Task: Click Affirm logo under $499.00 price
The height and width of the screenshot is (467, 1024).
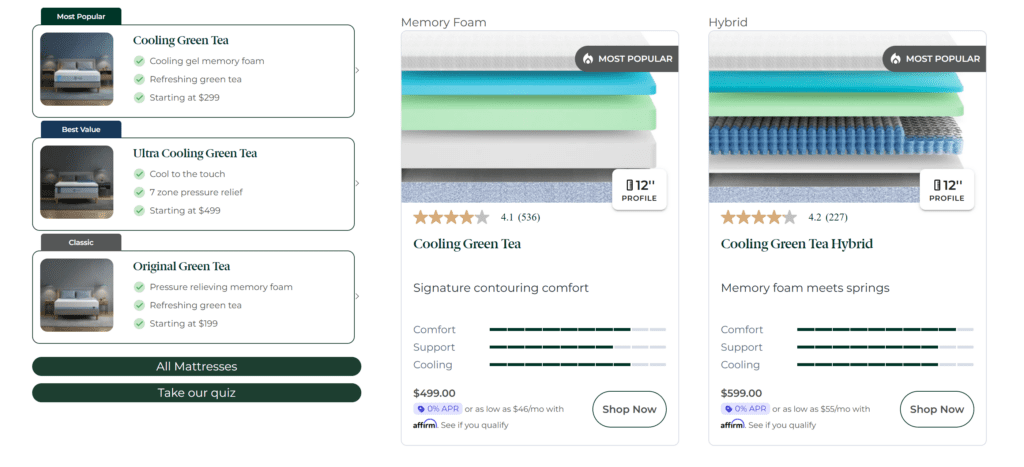Action: click(x=425, y=425)
